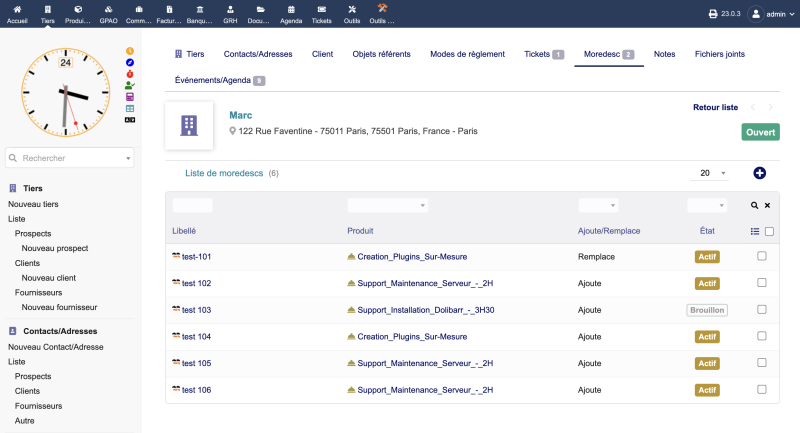Open the Documents folder icon
The height and width of the screenshot is (433, 800).
pos(260,9)
